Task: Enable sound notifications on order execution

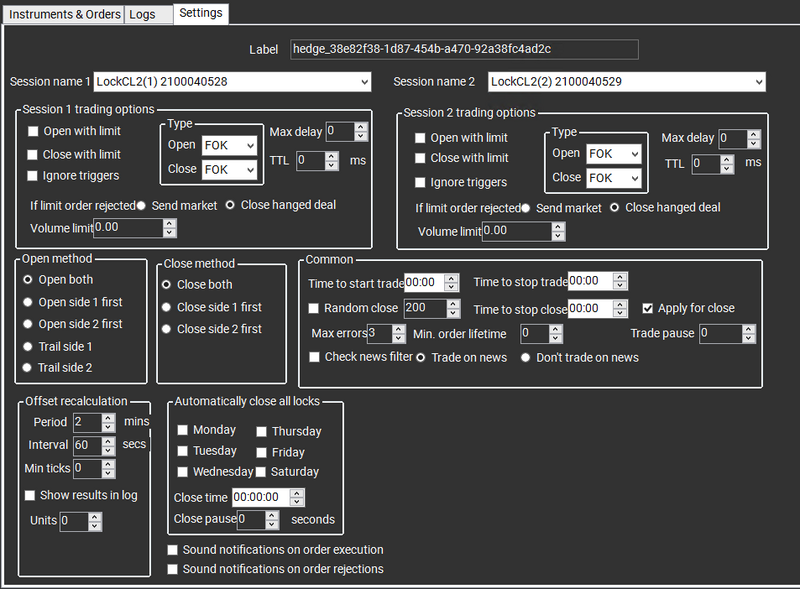Action: click(x=174, y=550)
